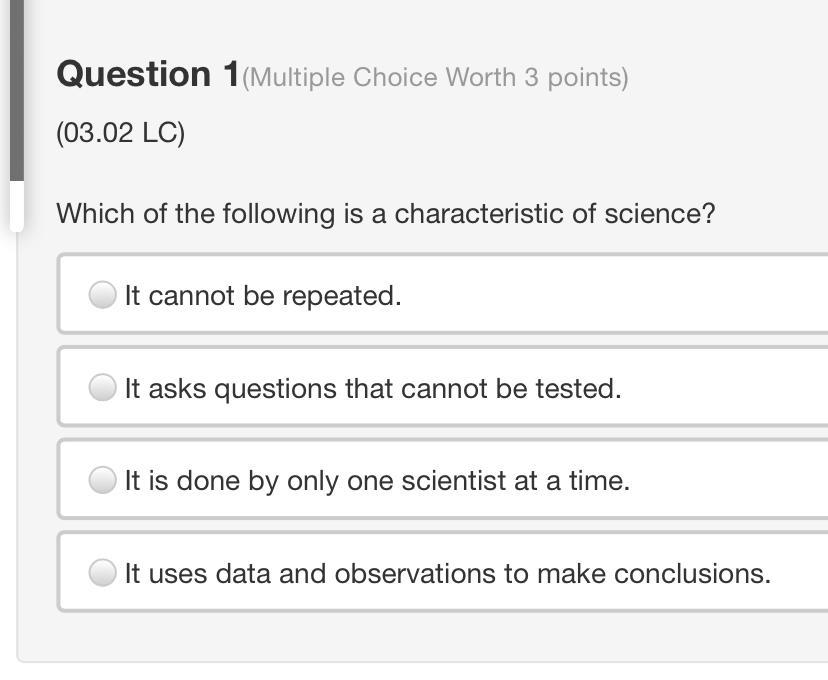Choose radio button for 'questions that cannot be tested'
Viewport: 828px width, 680px height.
point(102,388)
